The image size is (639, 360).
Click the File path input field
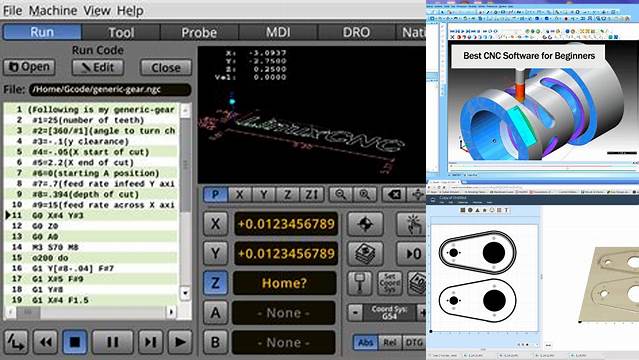(110, 90)
